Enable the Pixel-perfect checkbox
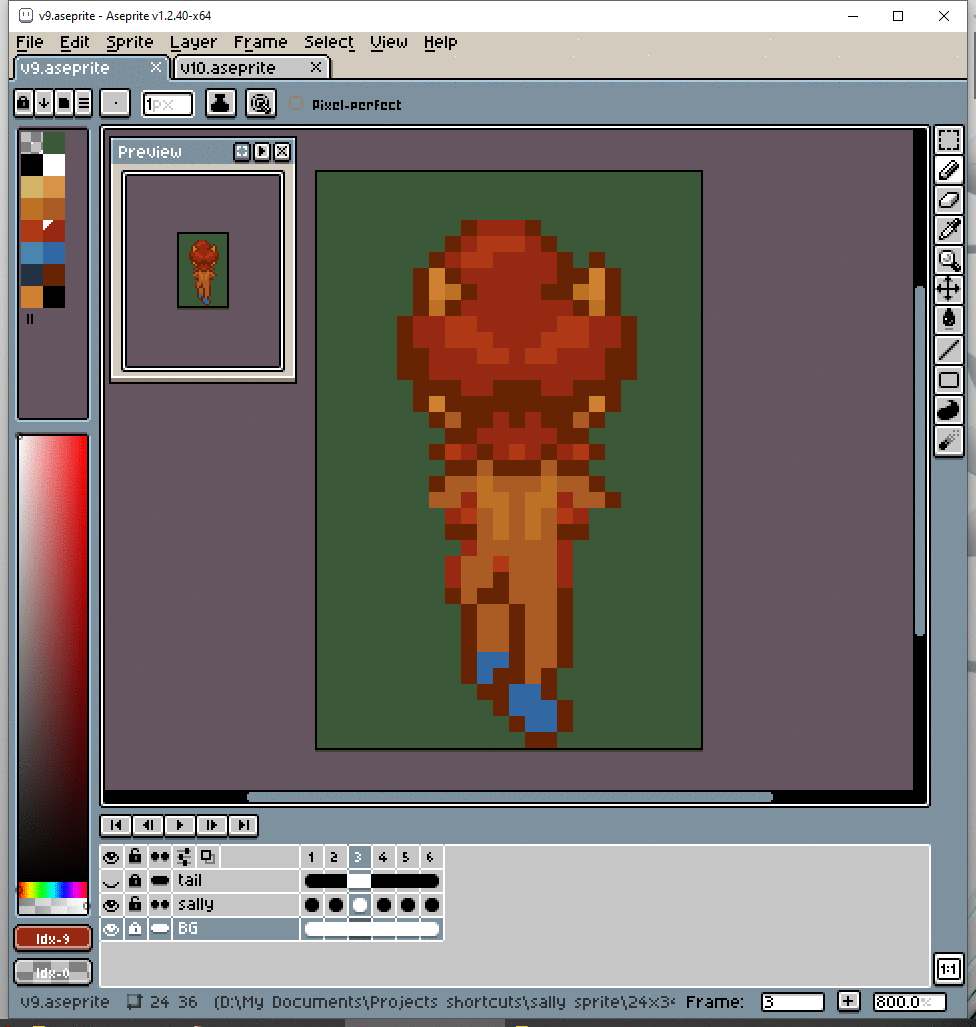Viewport: 976px width, 1027px height. coord(296,104)
